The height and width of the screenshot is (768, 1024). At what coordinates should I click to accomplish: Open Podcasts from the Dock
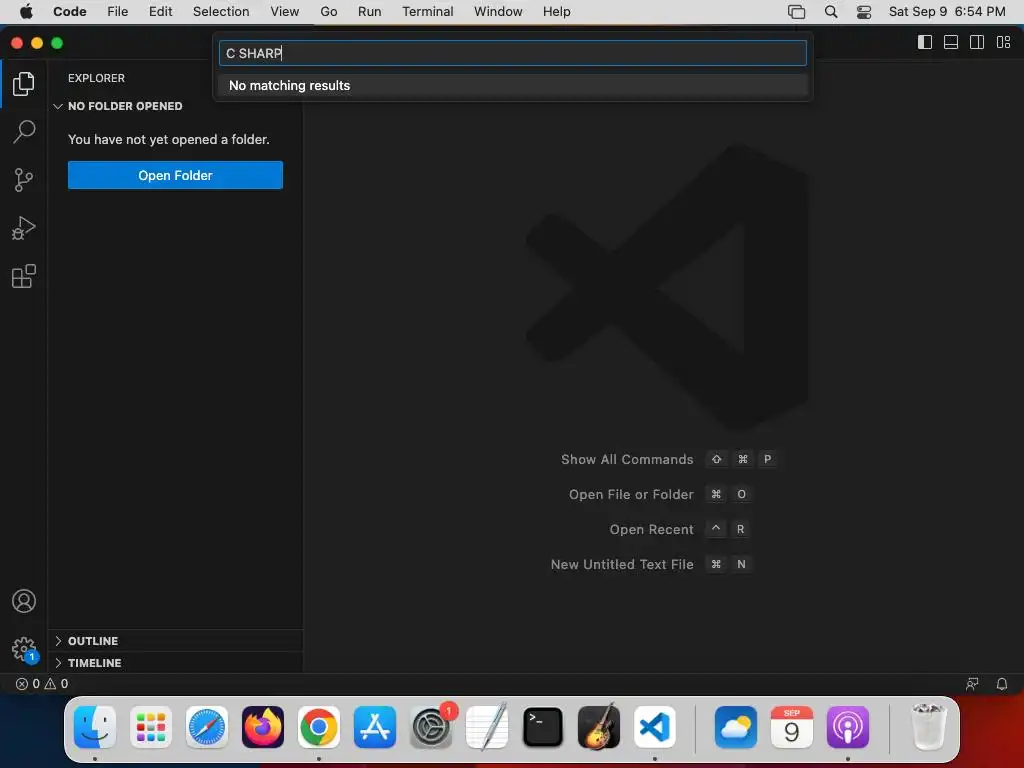(x=848, y=727)
